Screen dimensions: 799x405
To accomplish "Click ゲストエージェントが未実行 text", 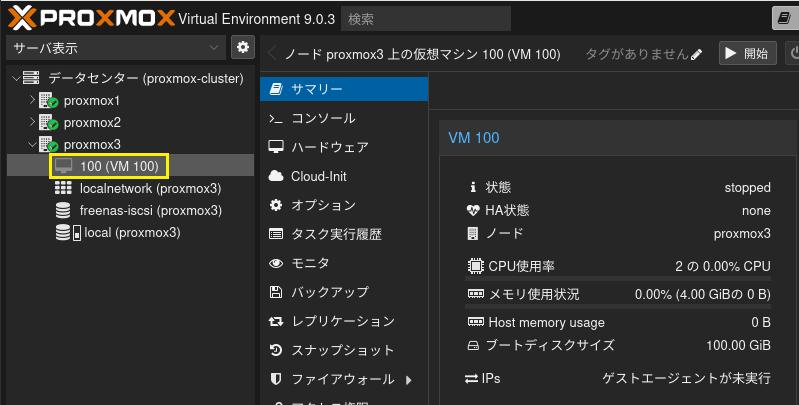I will tap(686, 379).
